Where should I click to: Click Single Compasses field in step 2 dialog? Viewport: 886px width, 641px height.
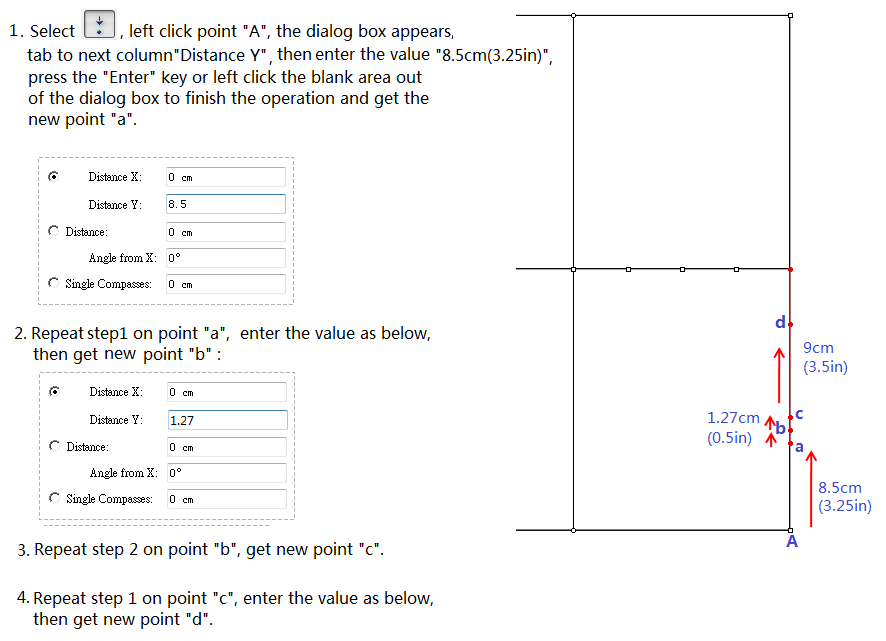(226, 499)
